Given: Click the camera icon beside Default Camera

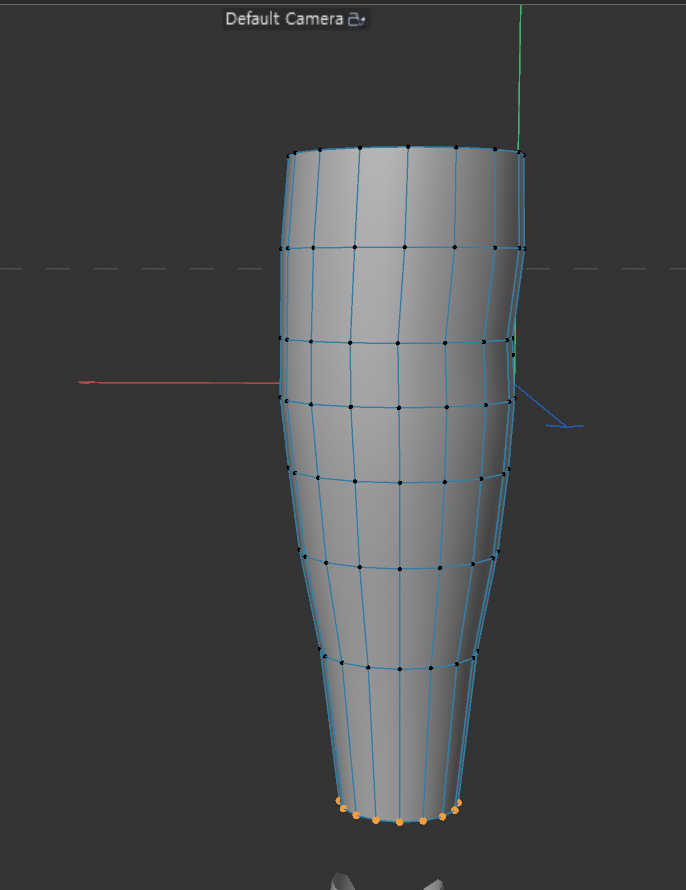Looking at the screenshot, I should point(357,19).
